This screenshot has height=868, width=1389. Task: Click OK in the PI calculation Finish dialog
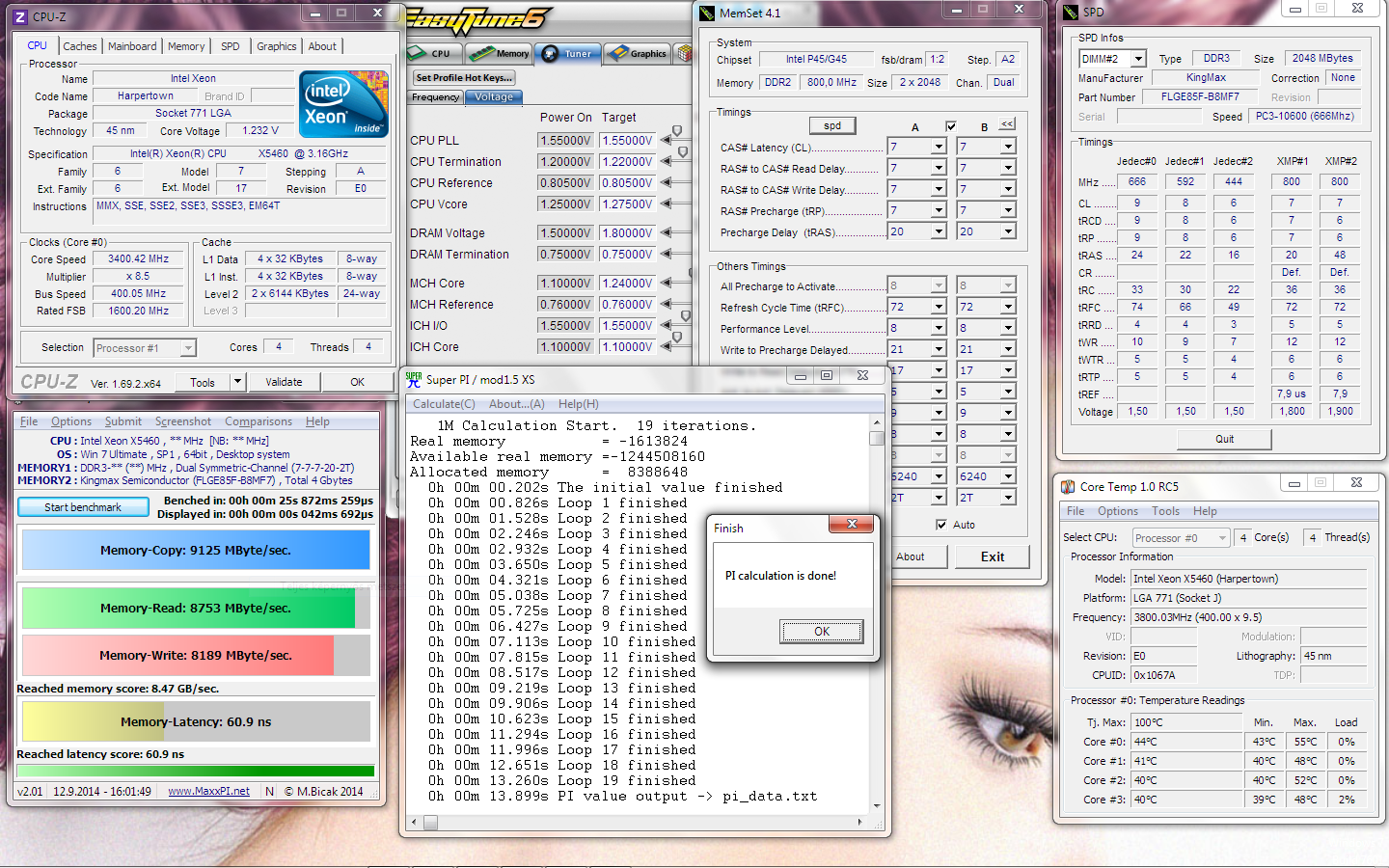point(821,632)
